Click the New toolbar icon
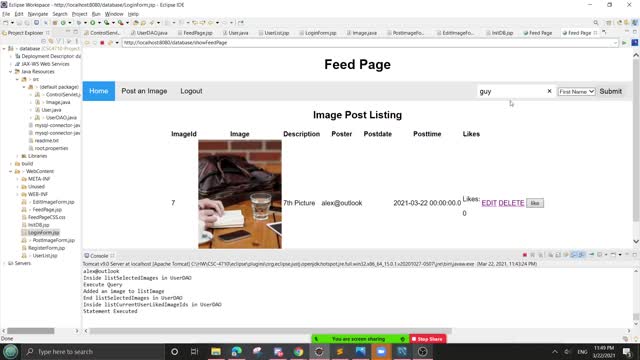 6,22
